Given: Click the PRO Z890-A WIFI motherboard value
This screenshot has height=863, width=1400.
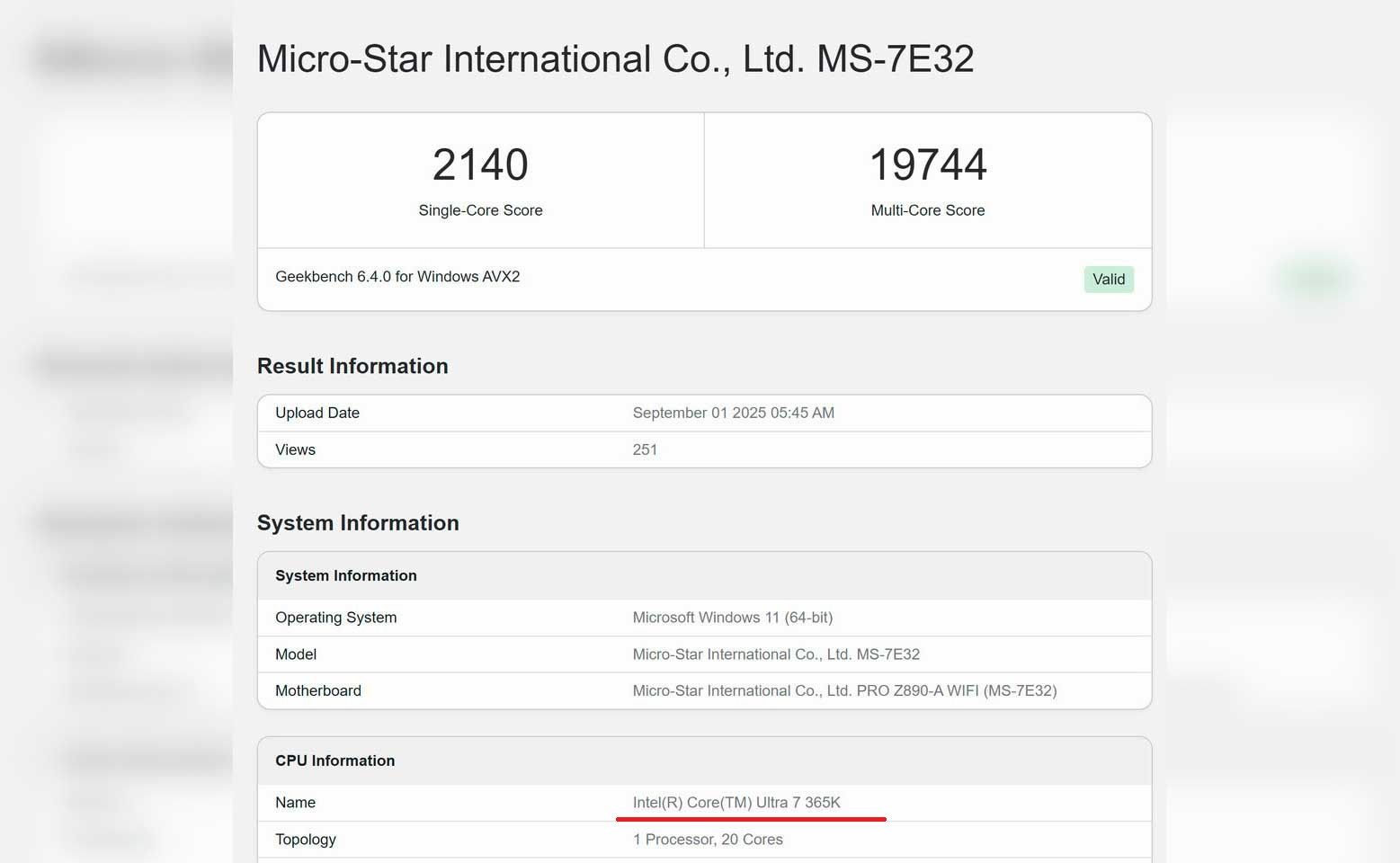Looking at the screenshot, I should coord(844,690).
